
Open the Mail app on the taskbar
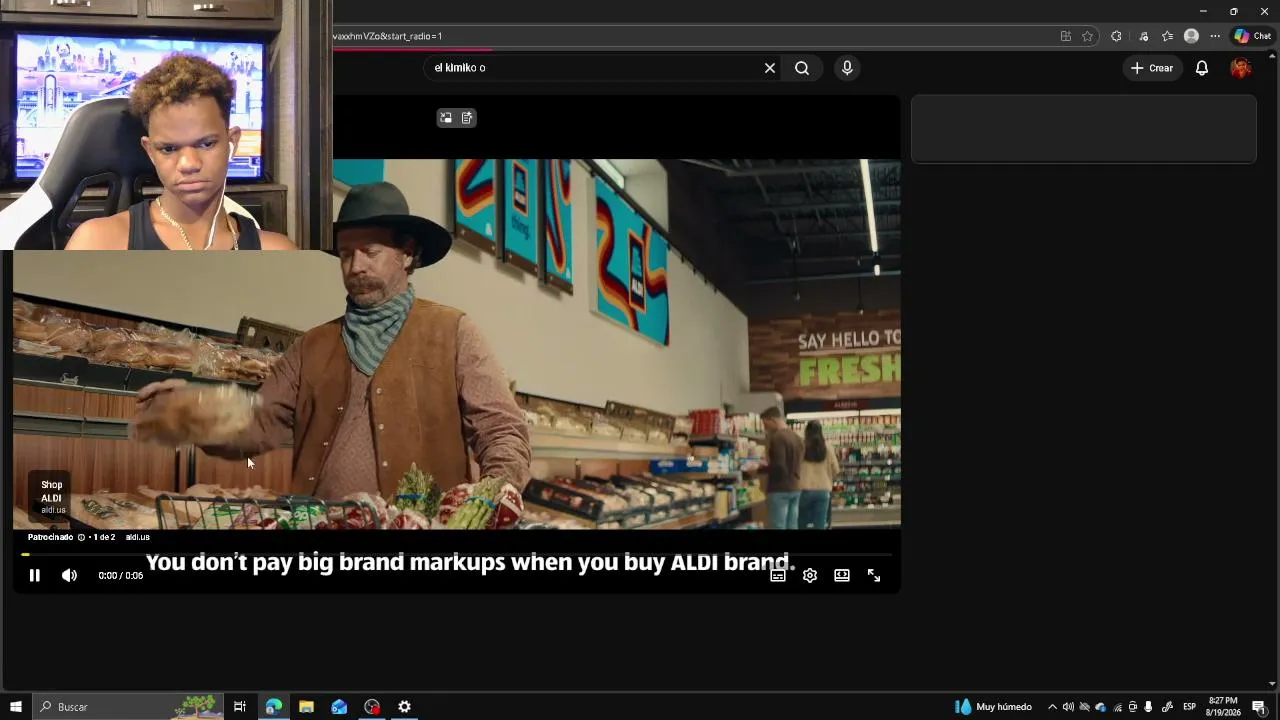coord(339,707)
